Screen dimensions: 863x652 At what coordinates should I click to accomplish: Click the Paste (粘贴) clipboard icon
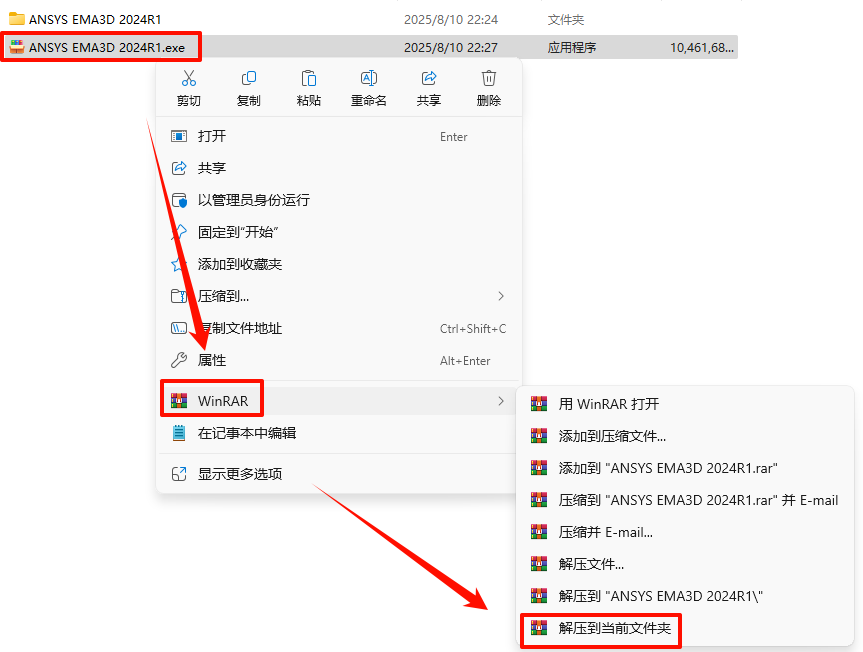309,79
